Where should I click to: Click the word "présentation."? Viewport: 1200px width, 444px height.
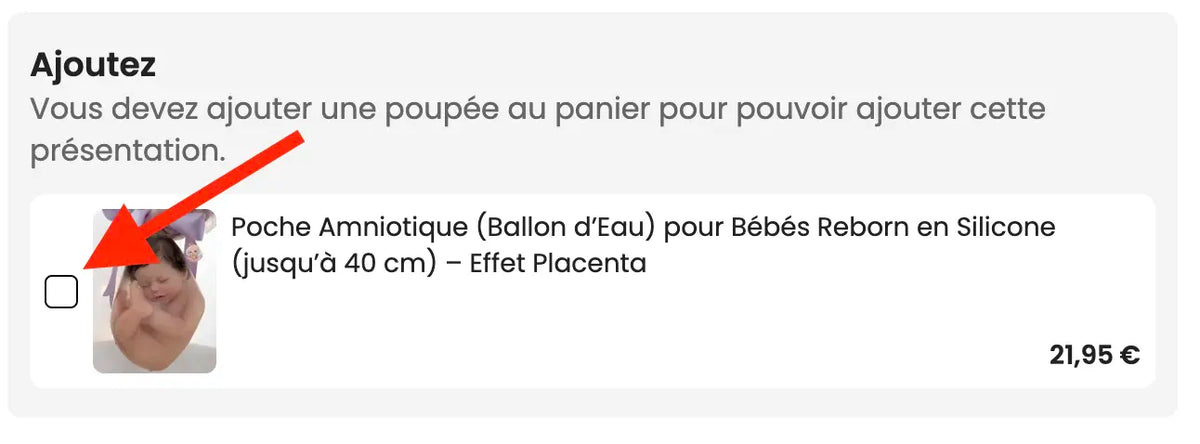coord(127,151)
